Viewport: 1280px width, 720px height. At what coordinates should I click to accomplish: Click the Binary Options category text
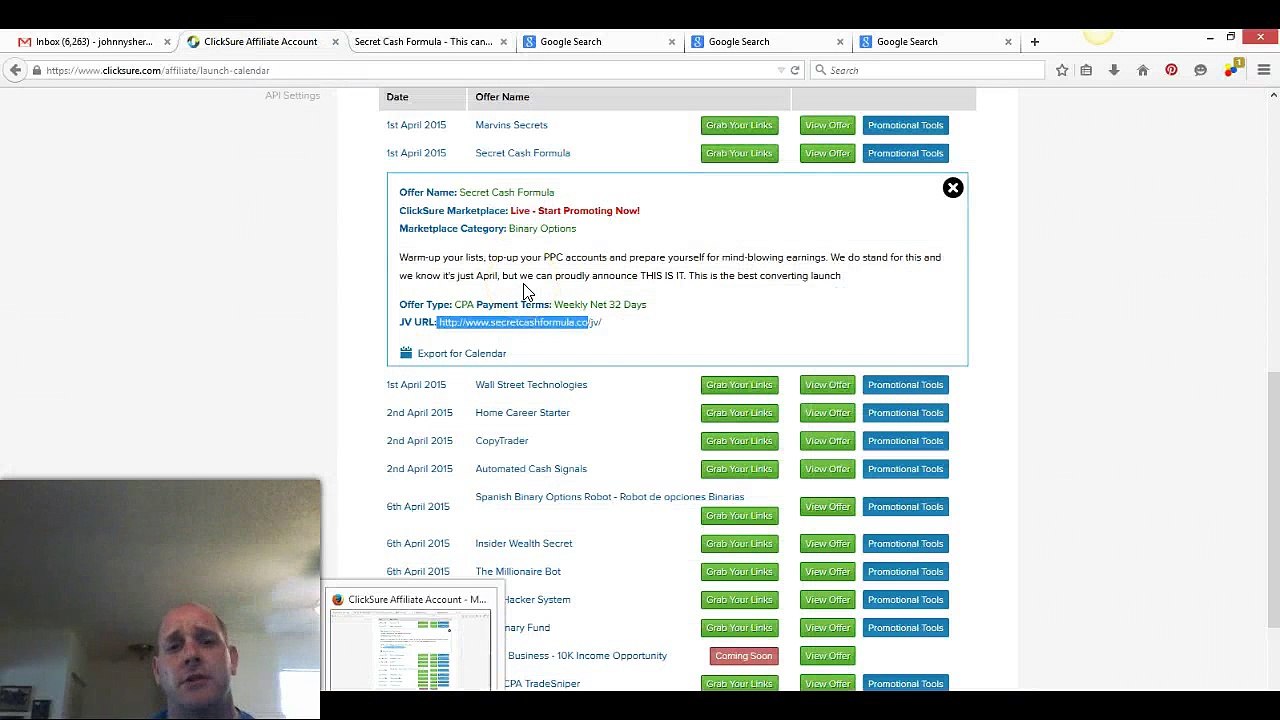point(542,228)
